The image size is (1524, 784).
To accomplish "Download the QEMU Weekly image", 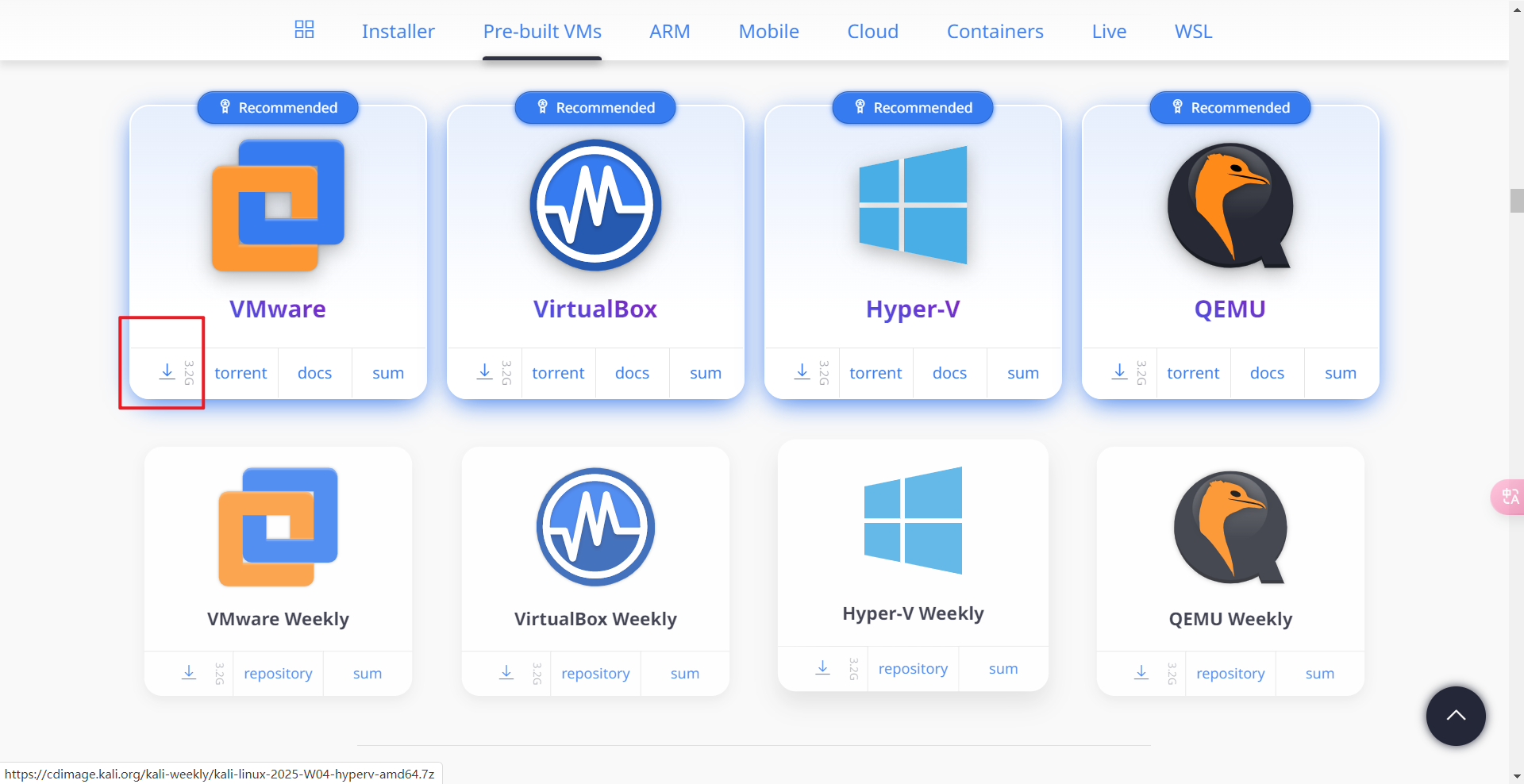I will click(x=1141, y=672).
